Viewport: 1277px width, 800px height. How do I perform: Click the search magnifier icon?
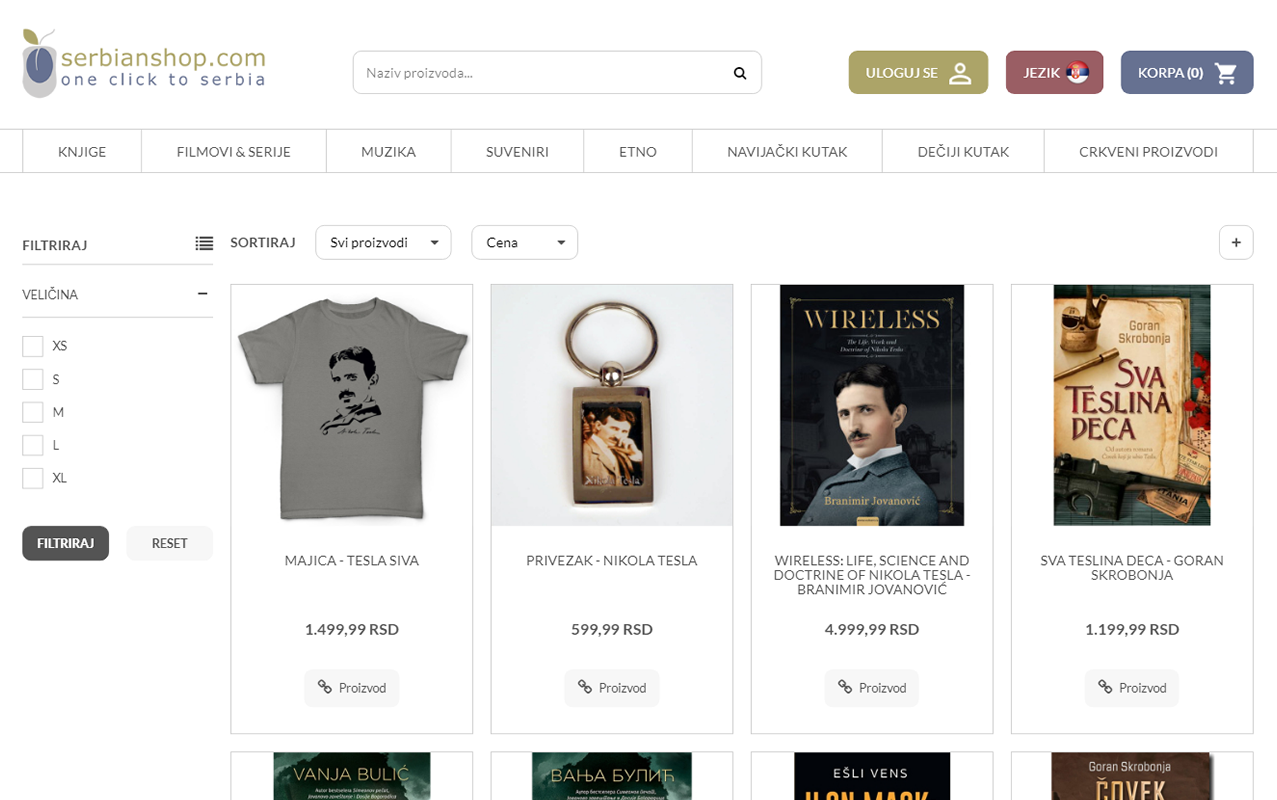740,73
